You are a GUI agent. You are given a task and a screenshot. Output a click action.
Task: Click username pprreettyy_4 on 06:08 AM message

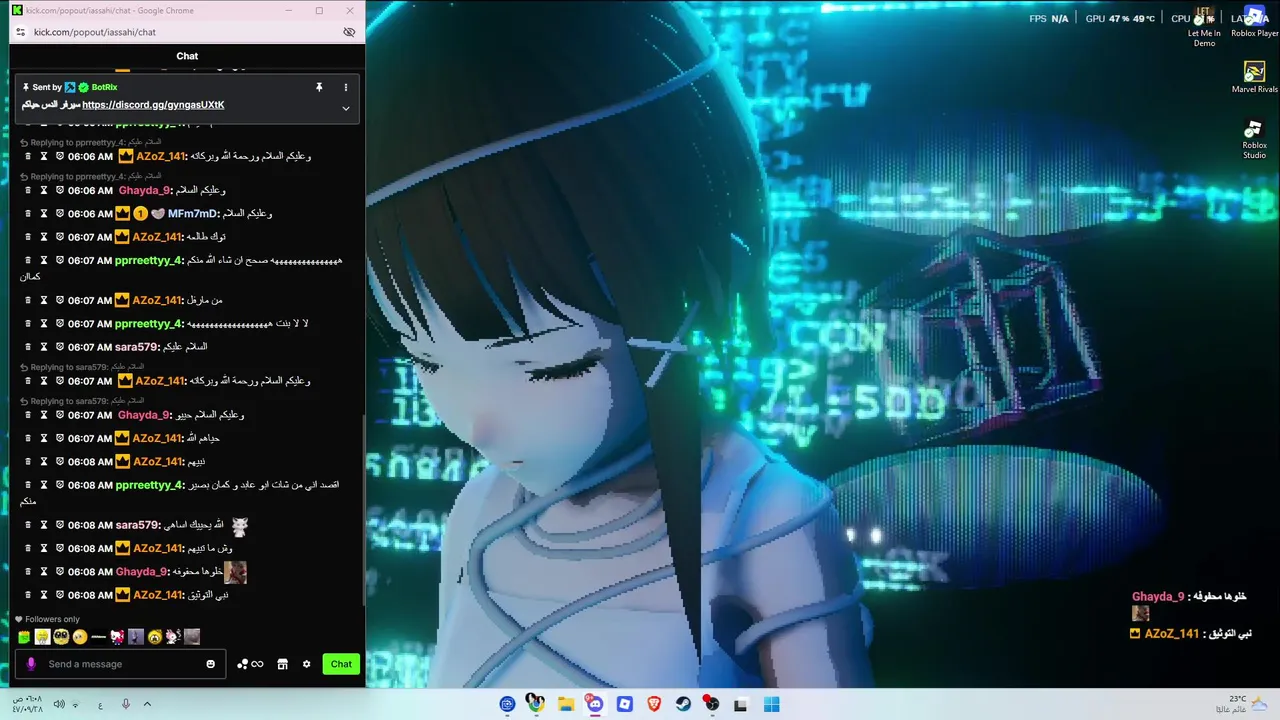click(x=149, y=485)
